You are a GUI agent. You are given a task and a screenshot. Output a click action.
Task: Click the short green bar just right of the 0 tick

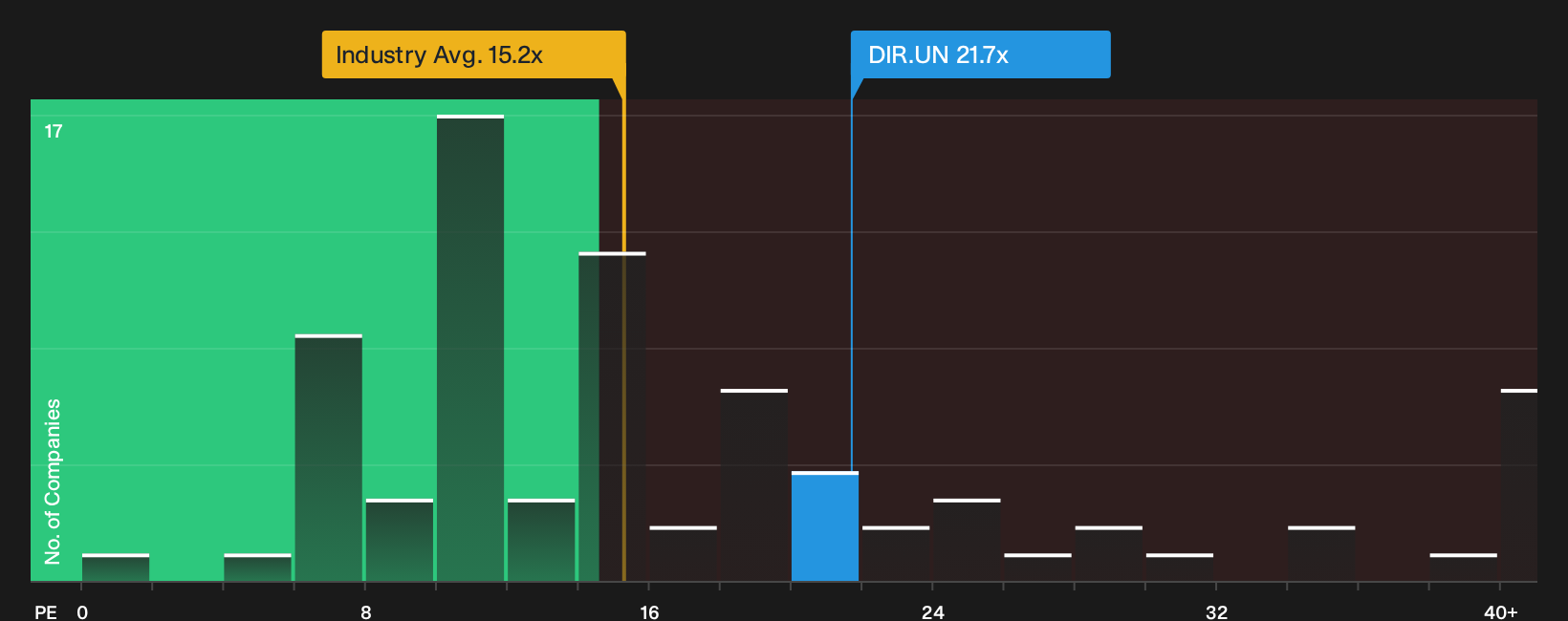[x=116, y=567]
